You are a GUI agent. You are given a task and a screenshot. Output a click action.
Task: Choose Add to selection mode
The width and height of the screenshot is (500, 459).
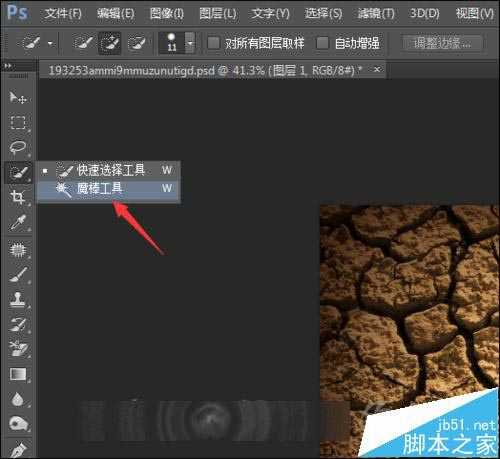[x=110, y=43]
